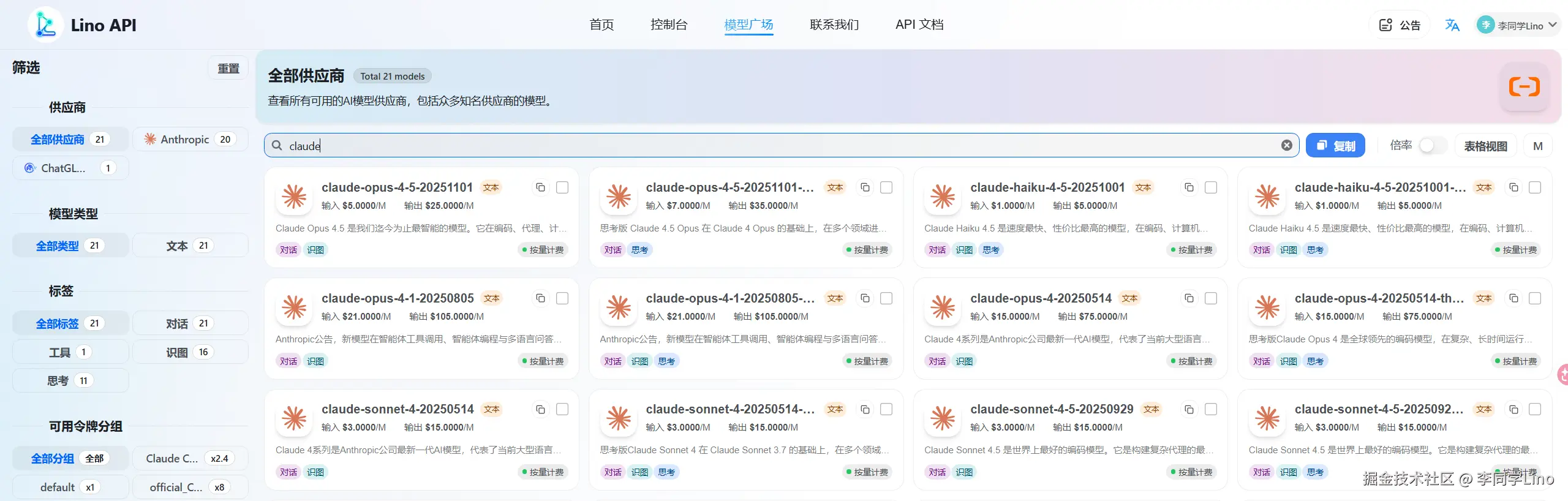Select 全部分组 token group

click(x=70, y=458)
